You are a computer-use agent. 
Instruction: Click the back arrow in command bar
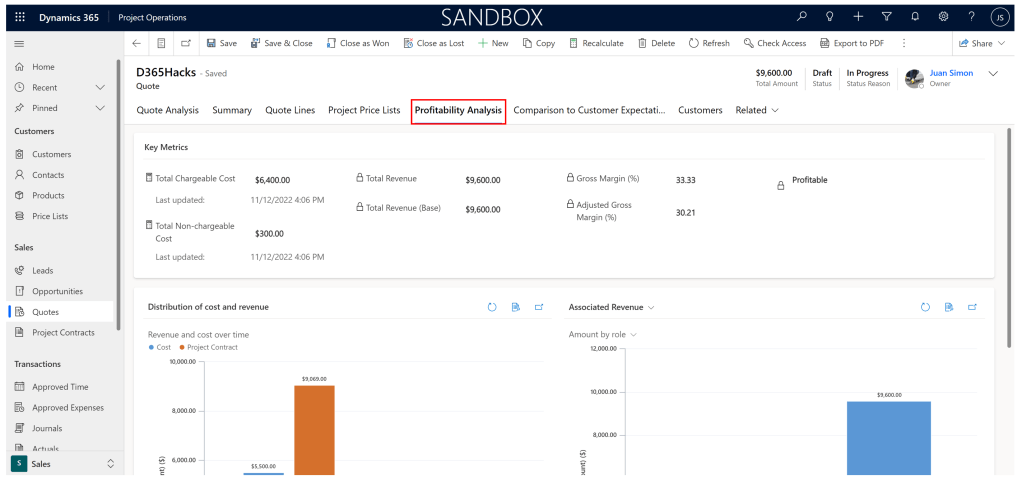tap(137, 43)
